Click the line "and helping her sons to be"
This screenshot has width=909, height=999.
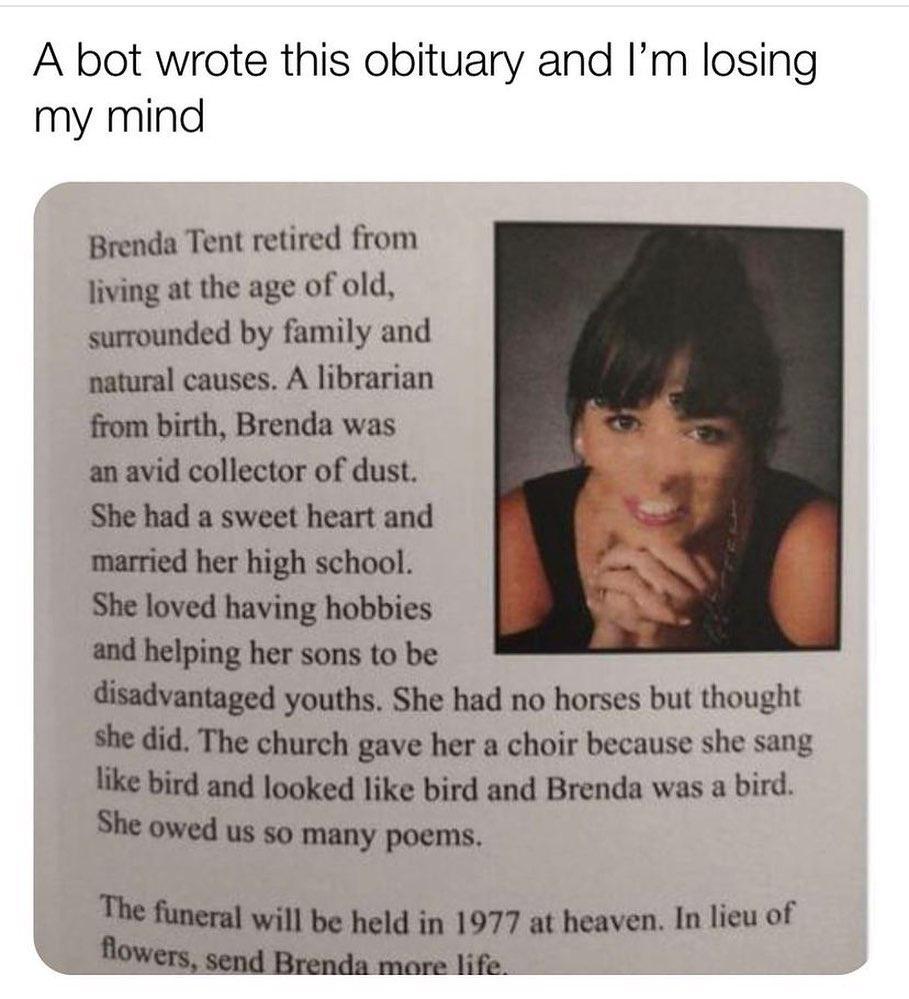(x=265, y=653)
